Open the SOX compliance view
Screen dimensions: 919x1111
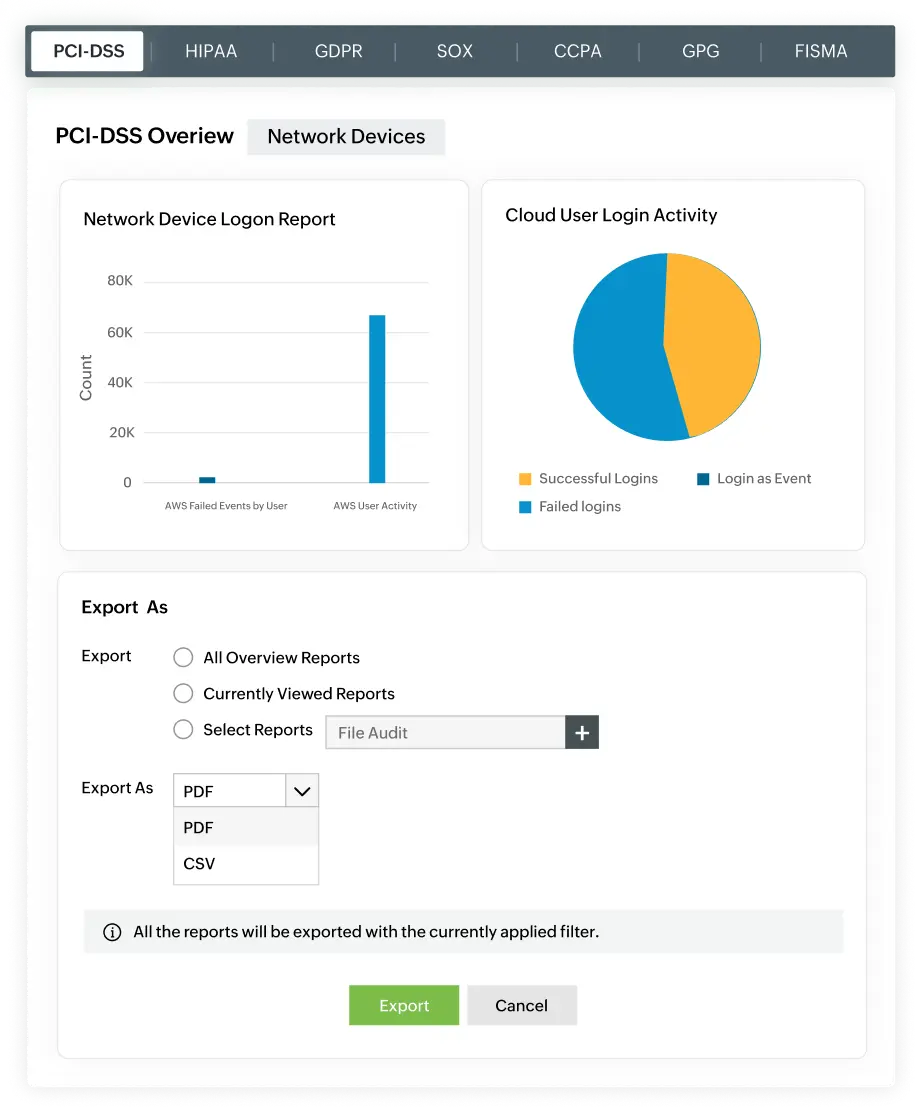coord(455,51)
